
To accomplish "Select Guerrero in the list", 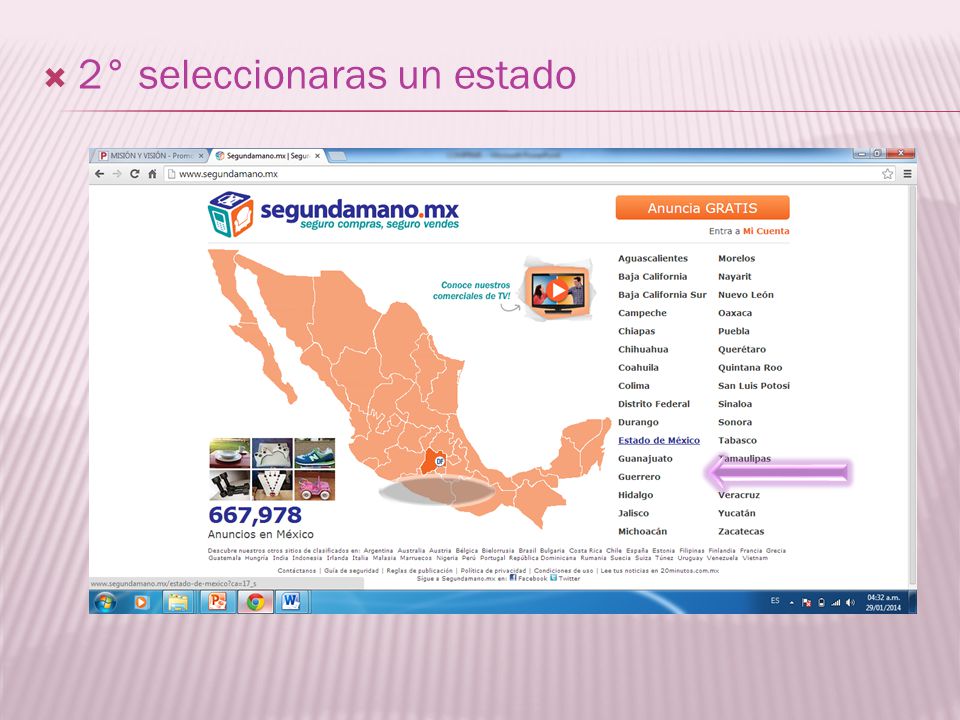I will [x=639, y=477].
